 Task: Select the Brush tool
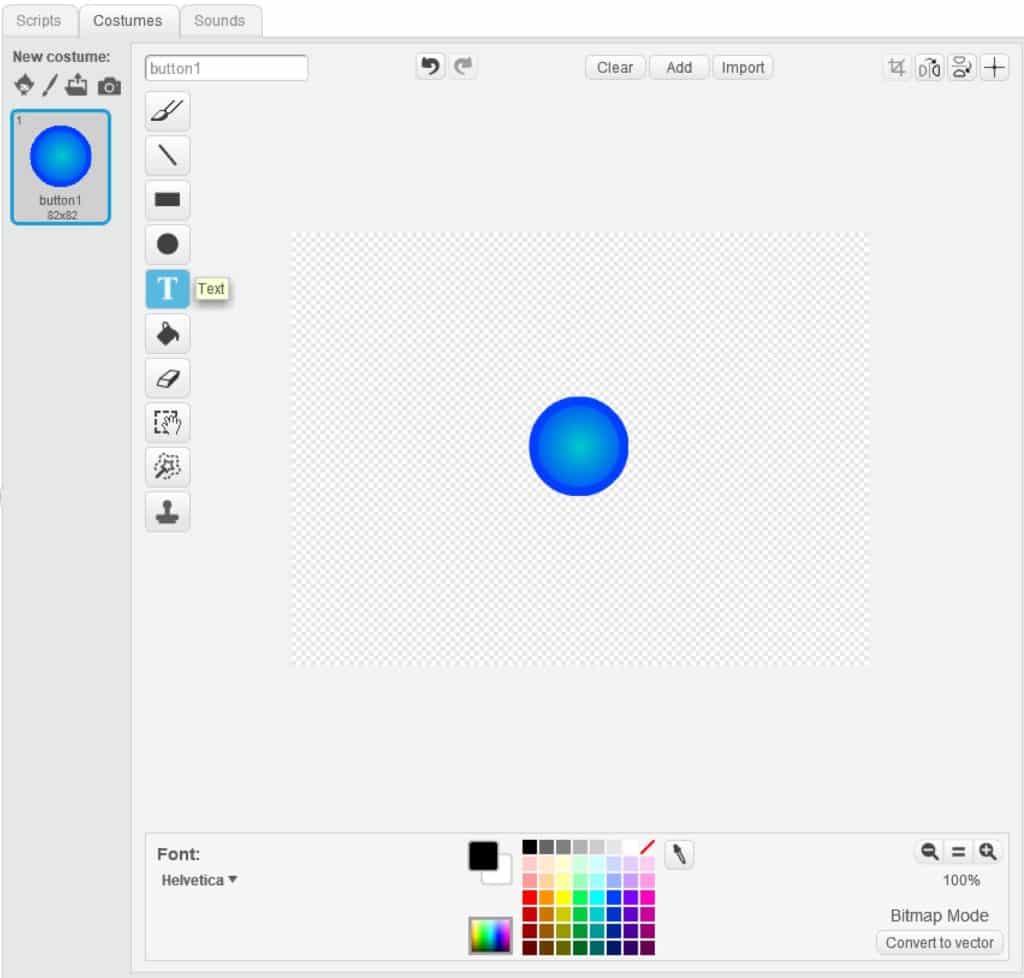pyautogui.click(x=167, y=111)
